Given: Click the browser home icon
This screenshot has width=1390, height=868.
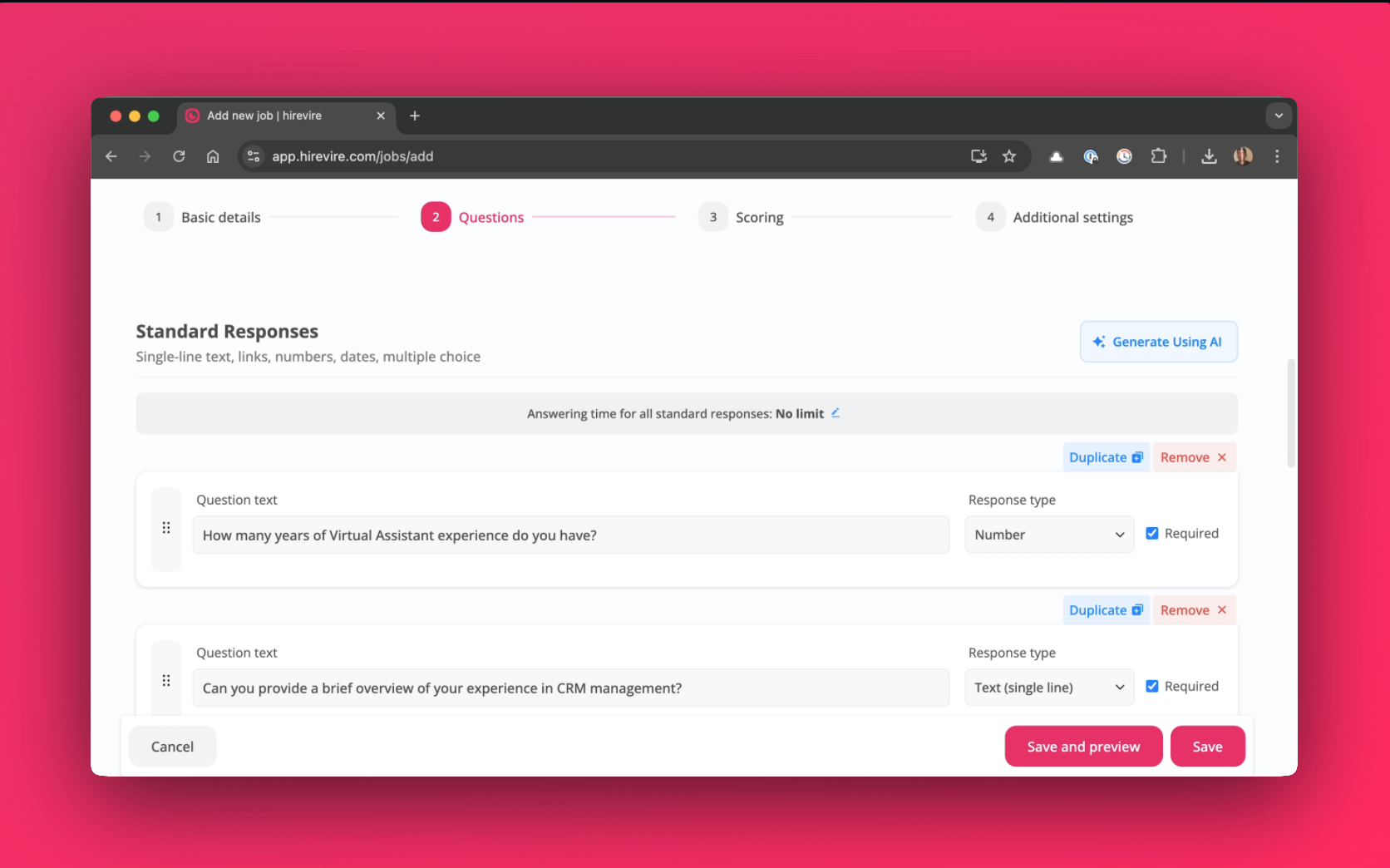Looking at the screenshot, I should [213, 156].
